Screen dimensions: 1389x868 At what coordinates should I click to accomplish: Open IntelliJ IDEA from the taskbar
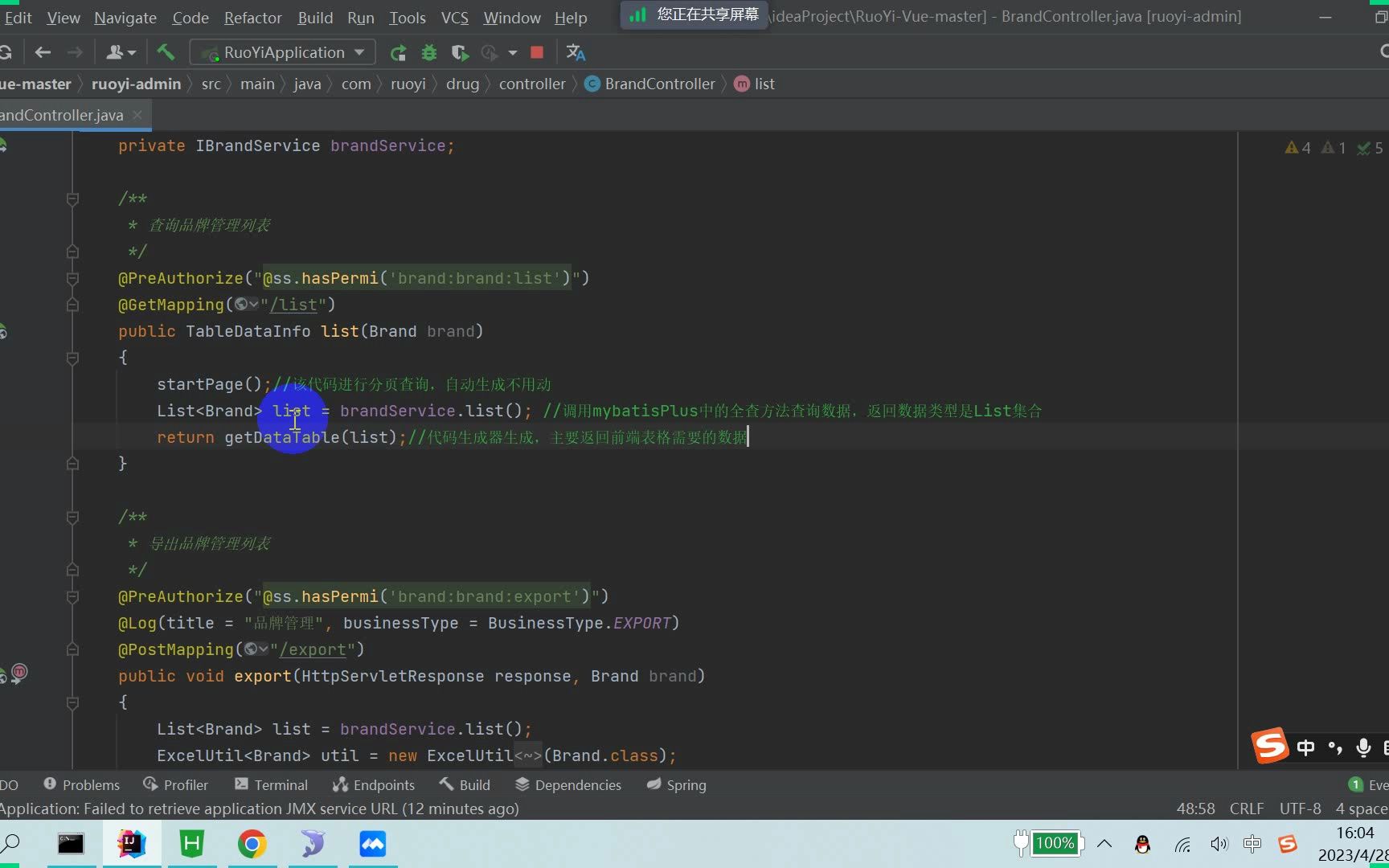(x=131, y=843)
